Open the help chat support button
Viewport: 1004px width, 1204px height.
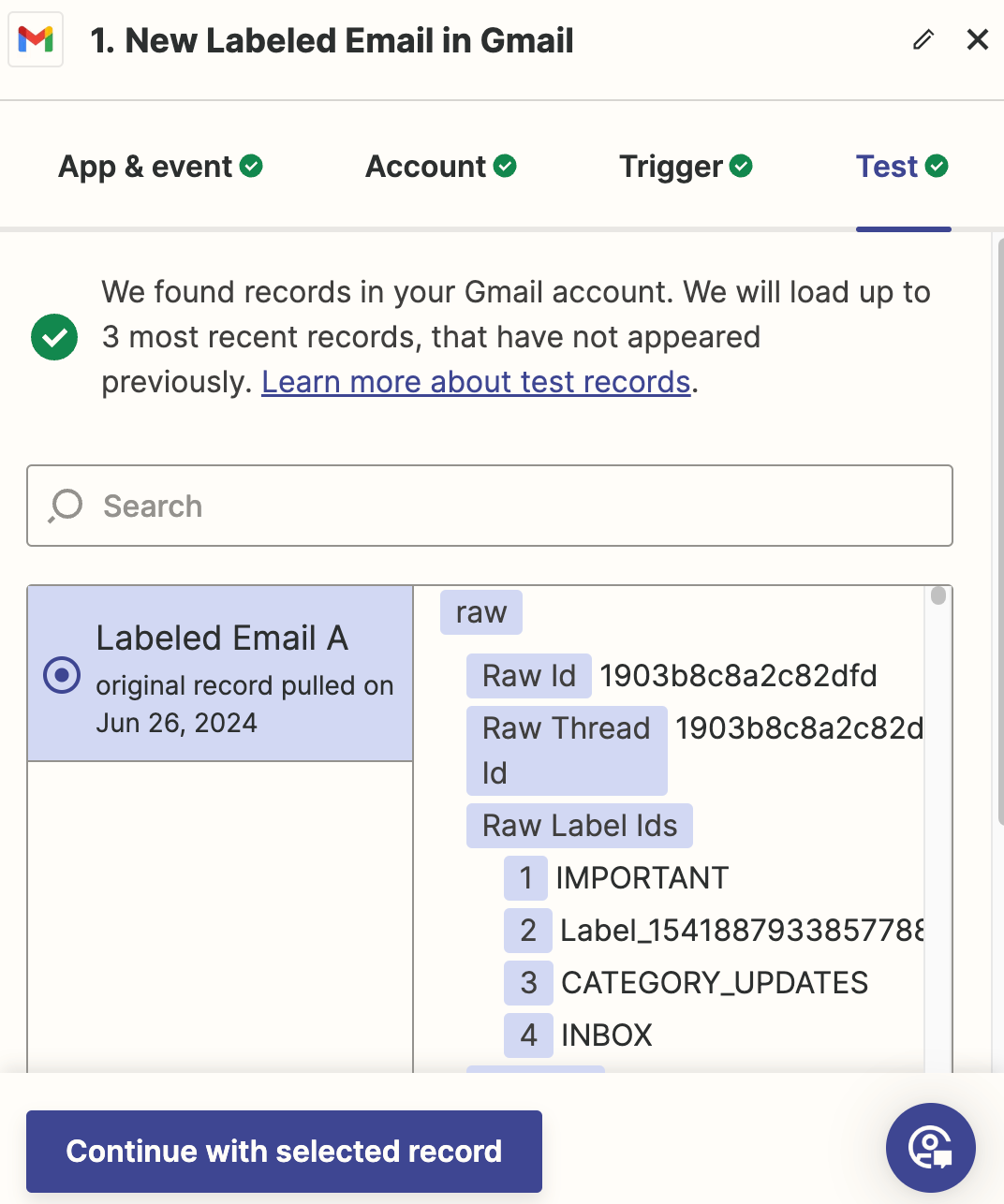[931, 1148]
